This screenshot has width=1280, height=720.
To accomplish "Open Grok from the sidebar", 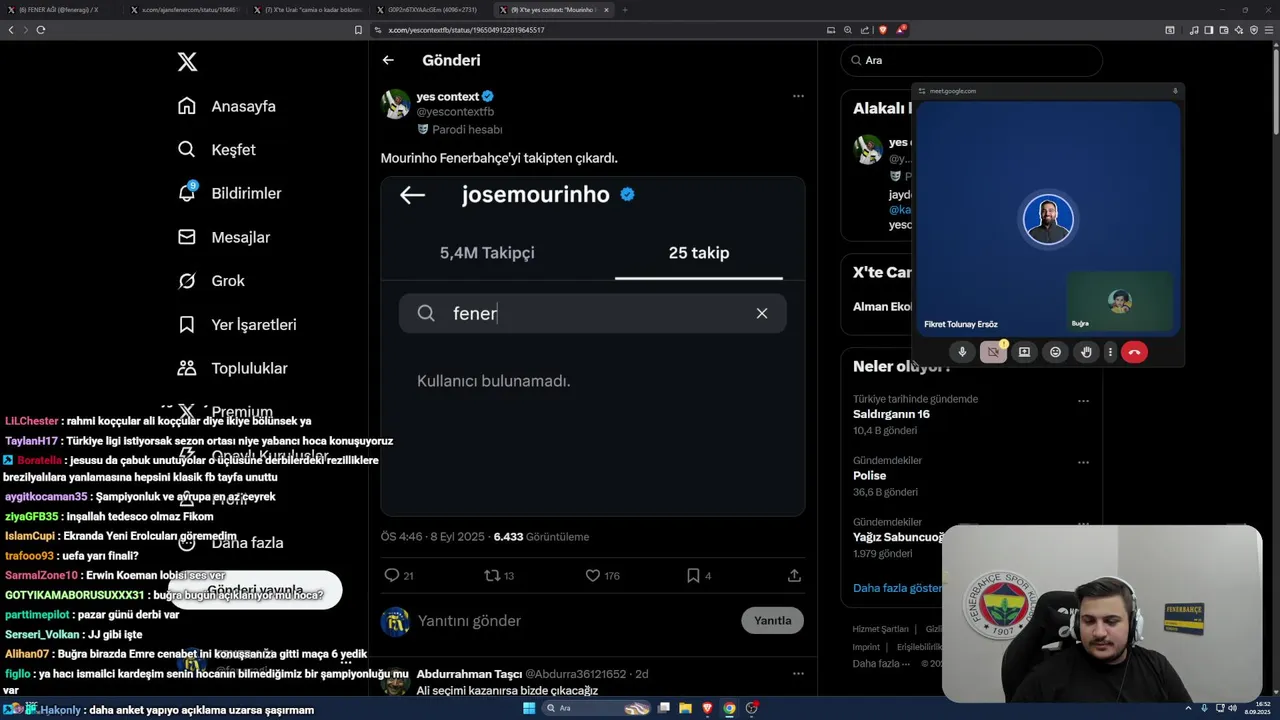I will tap(211, 281).
